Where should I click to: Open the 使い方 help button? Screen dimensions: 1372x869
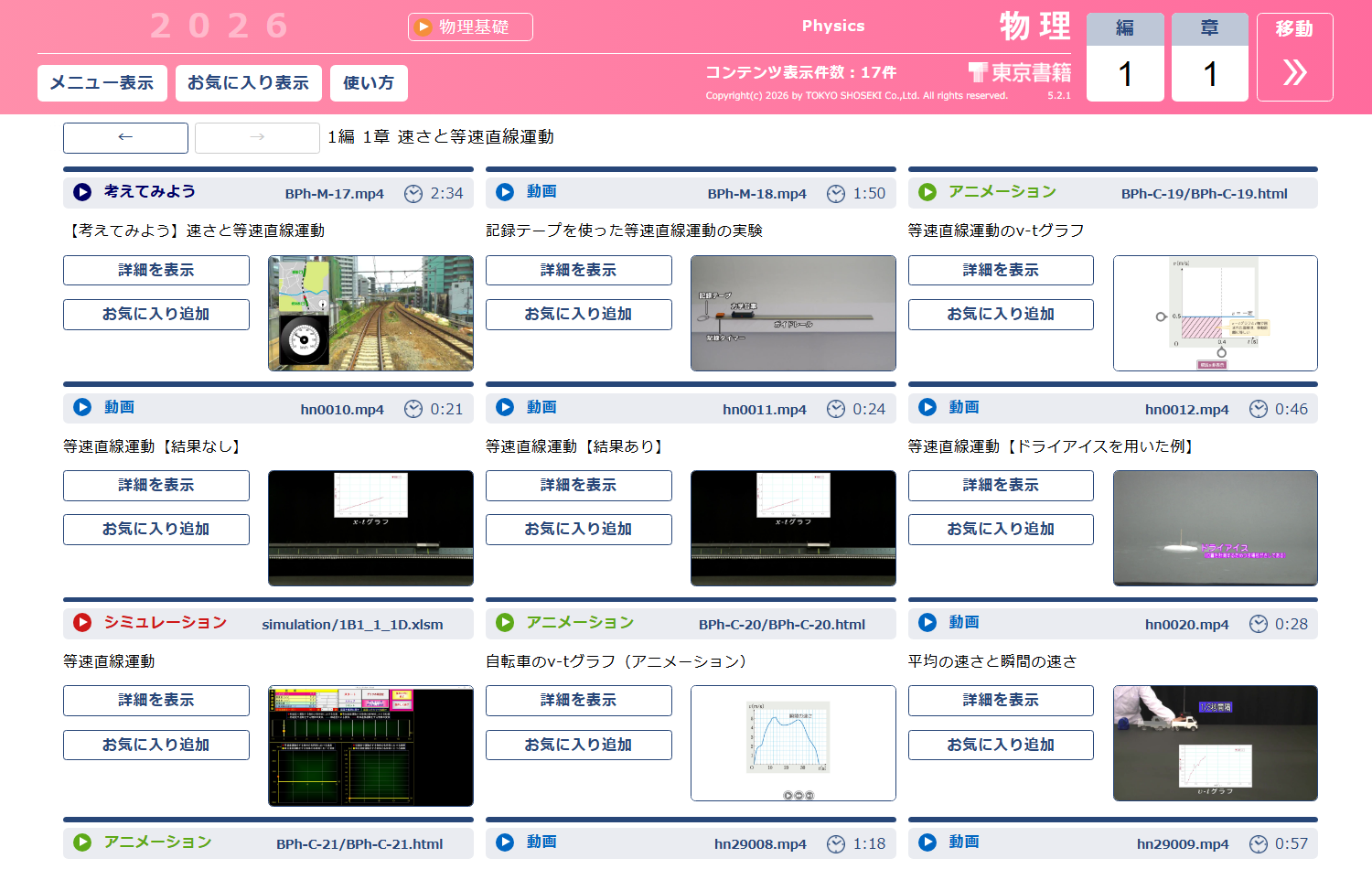368,83
